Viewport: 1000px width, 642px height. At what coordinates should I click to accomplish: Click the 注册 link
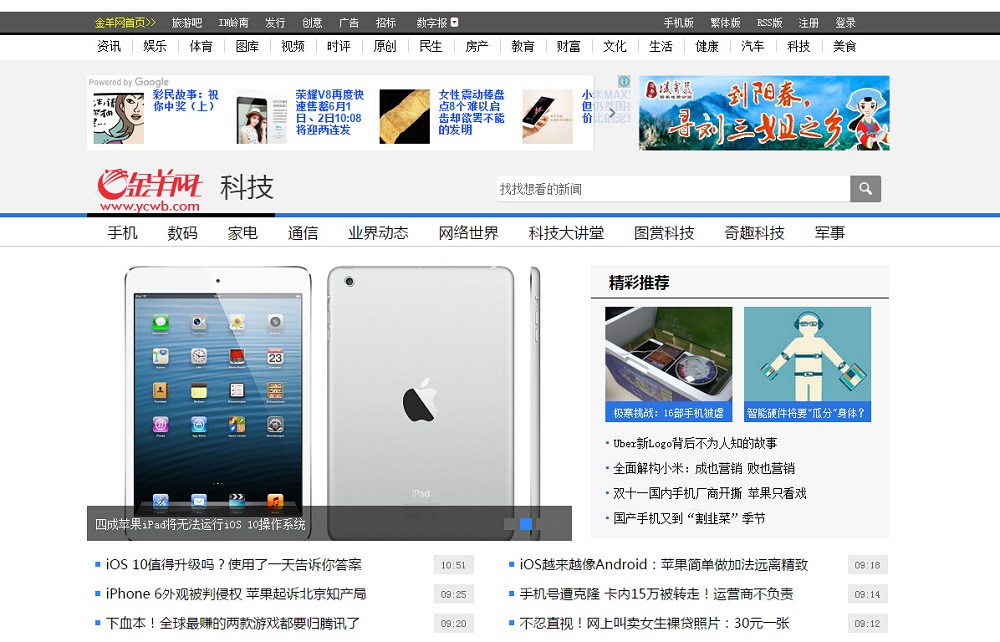pyautogui.click(x=808, y=23)
